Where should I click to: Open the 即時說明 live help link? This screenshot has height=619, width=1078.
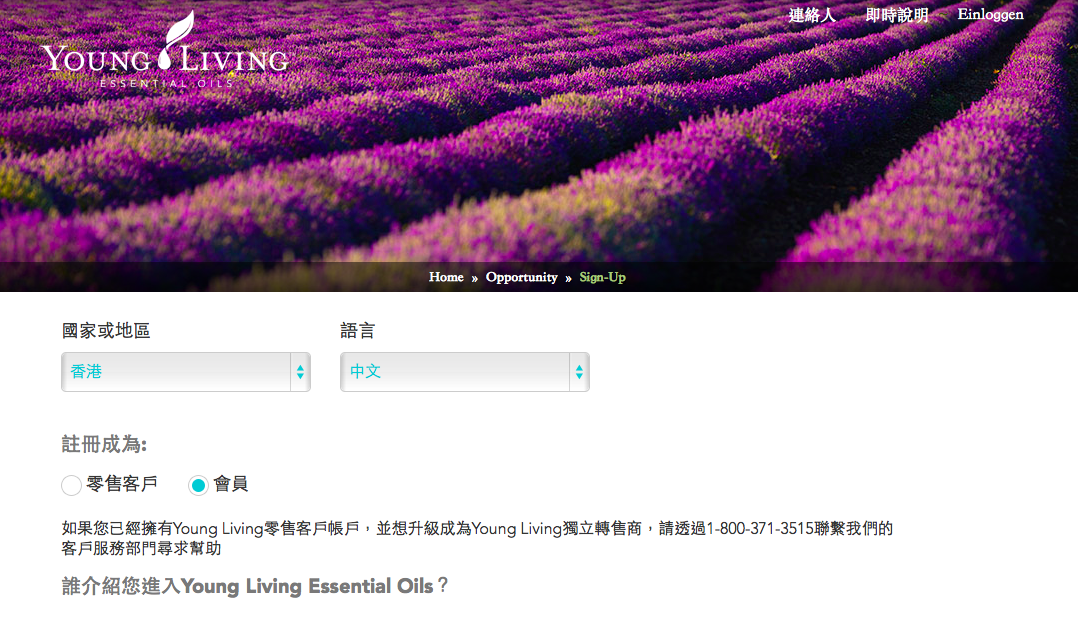pos(896,15)
